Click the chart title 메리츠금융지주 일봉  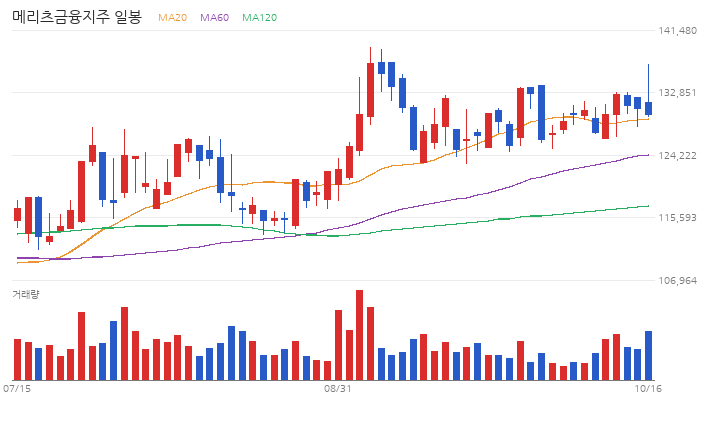77,17
